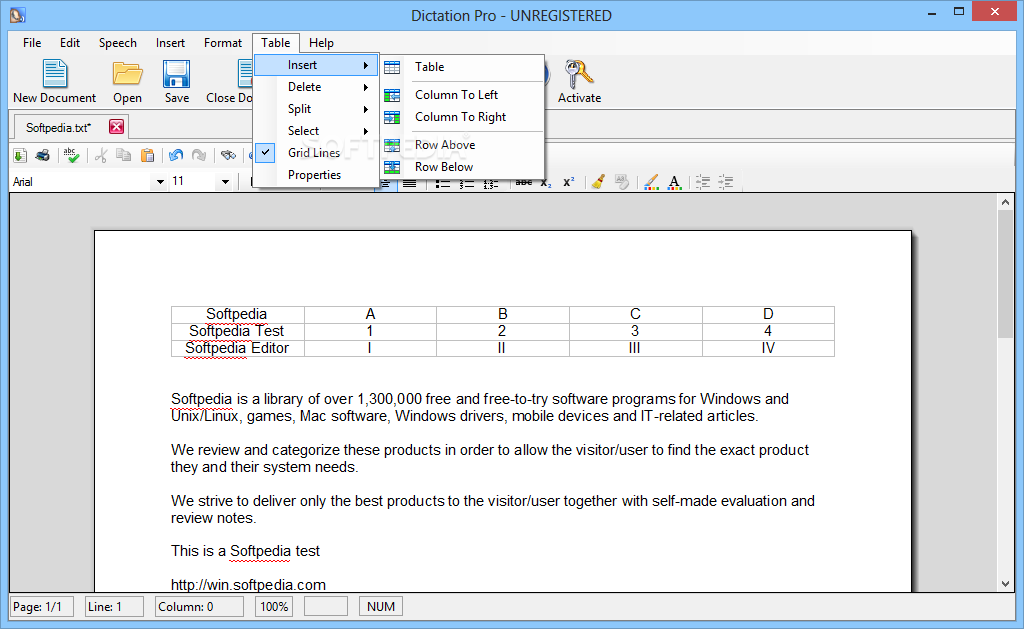The image size is (1024, 629).
Task: Click the scroll down arrow on vertical scrollbar
Action: coord(1005,584)
